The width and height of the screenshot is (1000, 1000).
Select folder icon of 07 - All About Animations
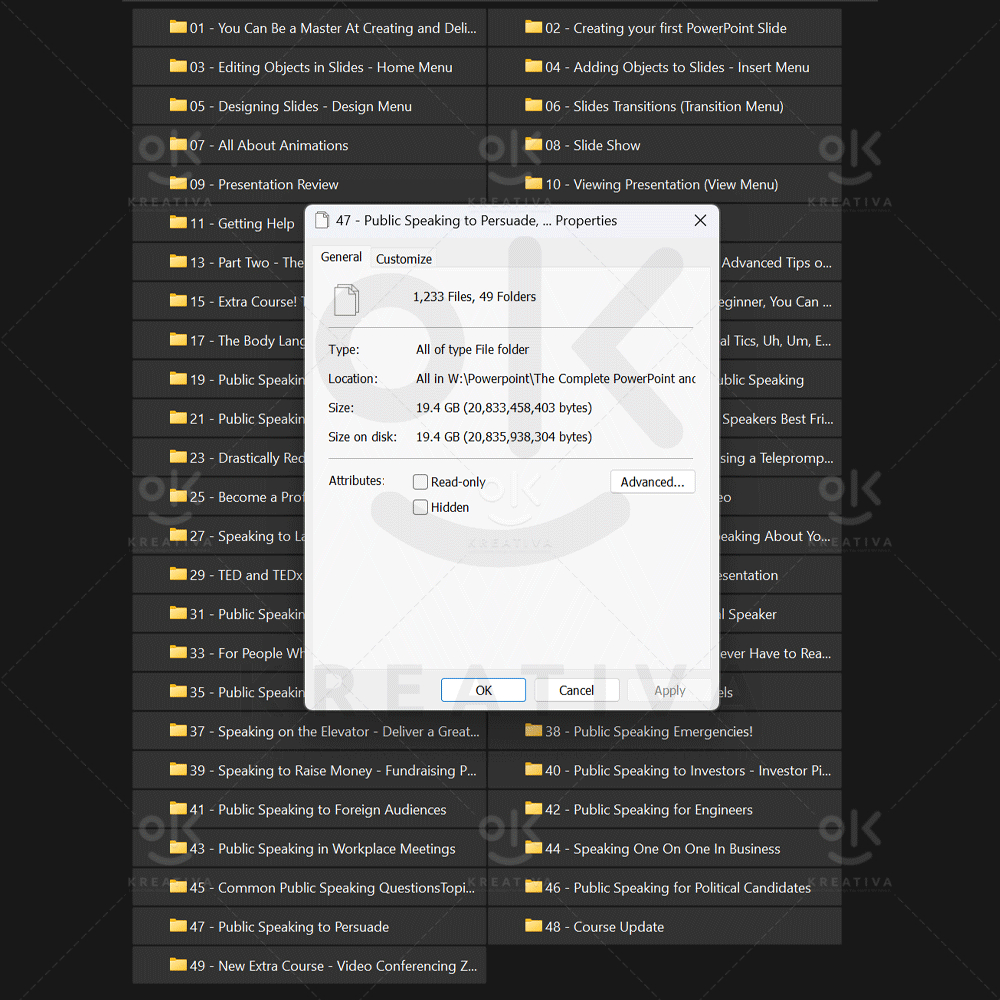178,145
